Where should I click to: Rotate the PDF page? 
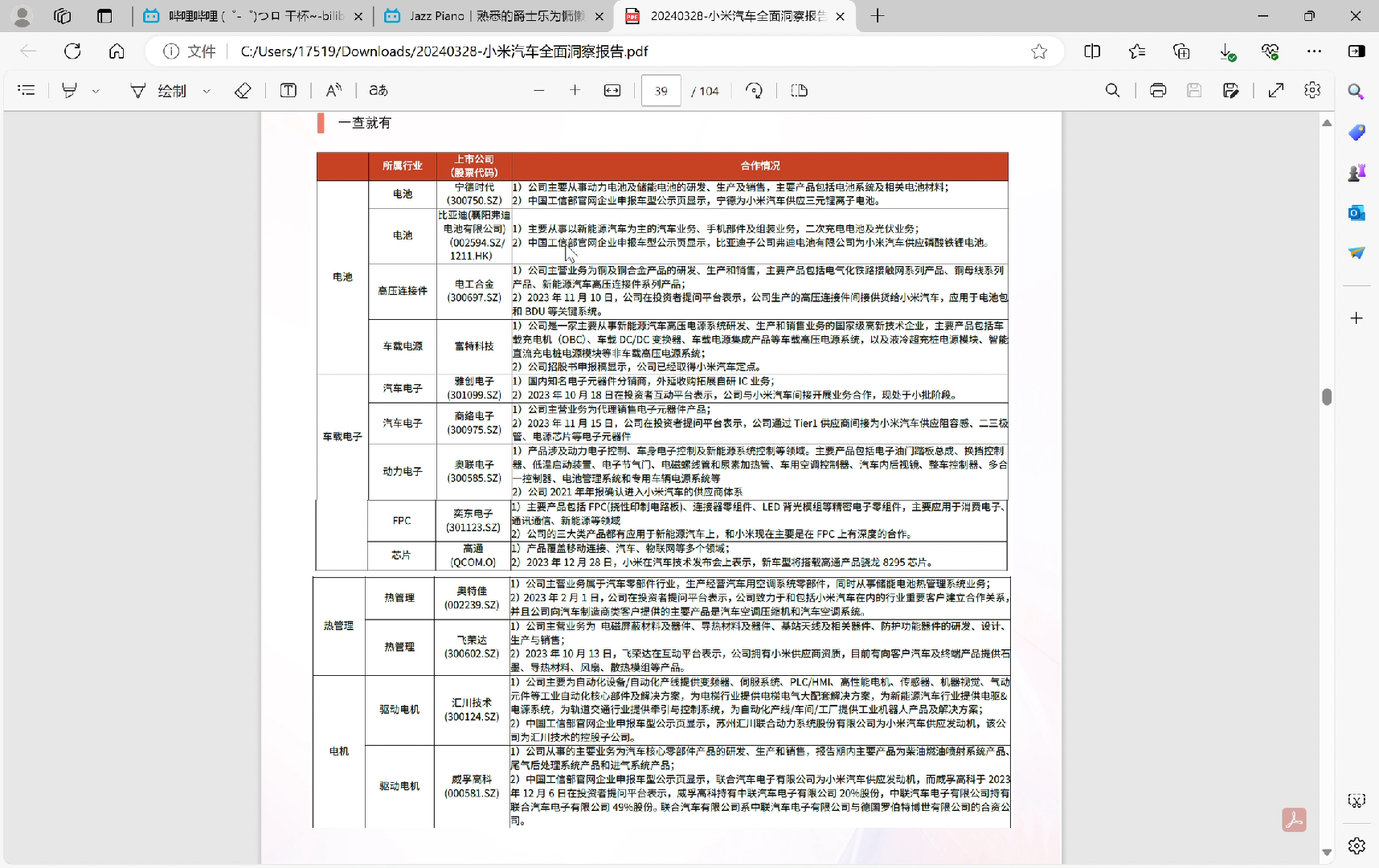(754, 90)
